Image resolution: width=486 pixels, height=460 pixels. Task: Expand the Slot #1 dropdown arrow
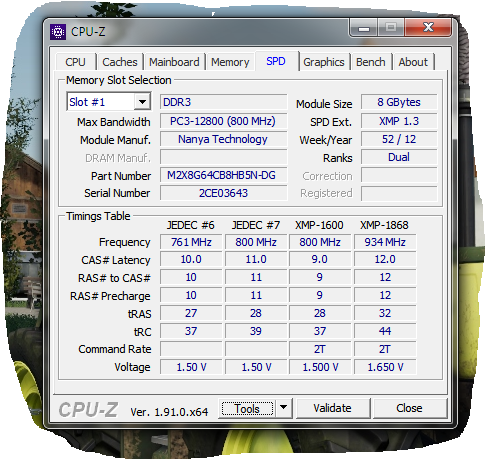(142, 102)
